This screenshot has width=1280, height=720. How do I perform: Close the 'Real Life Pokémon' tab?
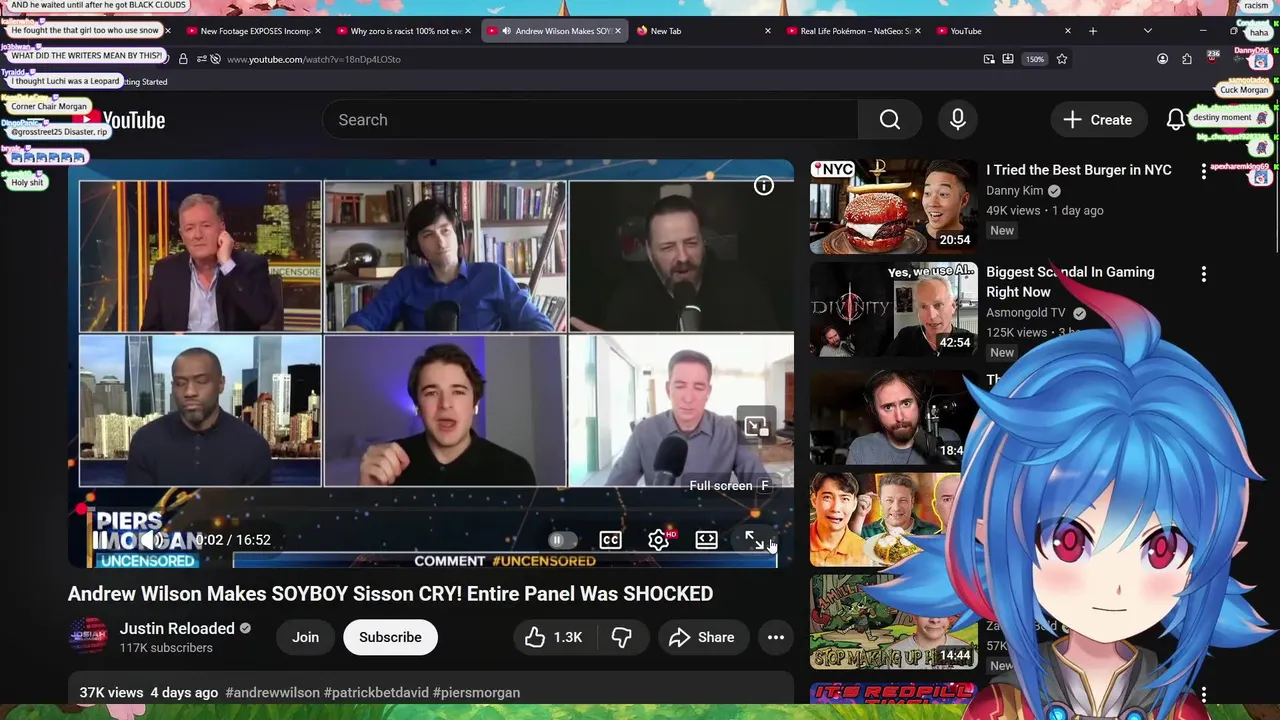pyautogui.click(x=918, y=31)
